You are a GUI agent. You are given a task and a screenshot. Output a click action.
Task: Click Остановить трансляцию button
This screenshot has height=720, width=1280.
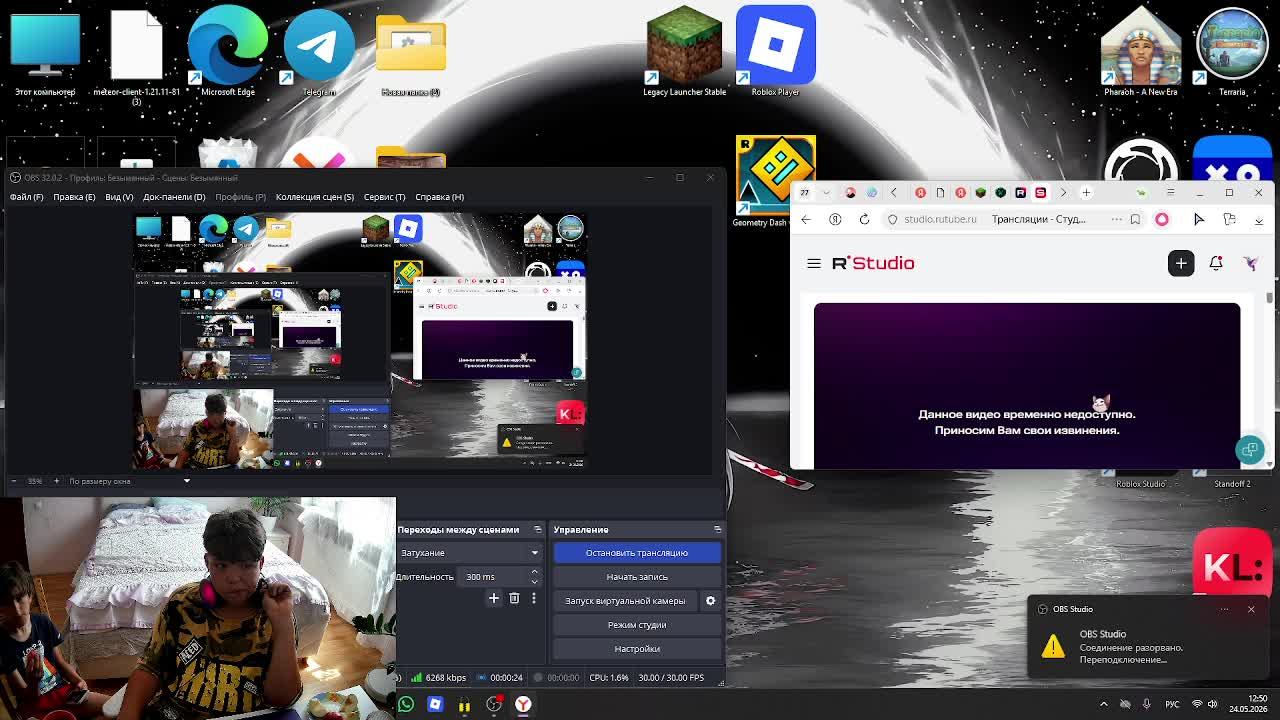(637, 553)
